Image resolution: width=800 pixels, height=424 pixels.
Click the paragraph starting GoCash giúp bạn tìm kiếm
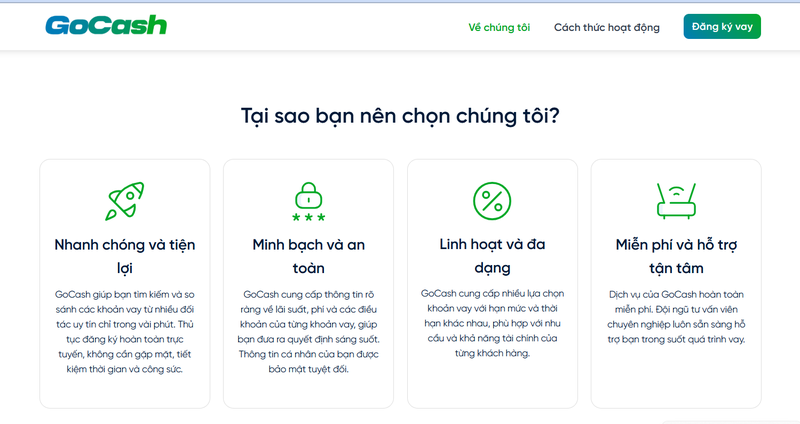125,332
